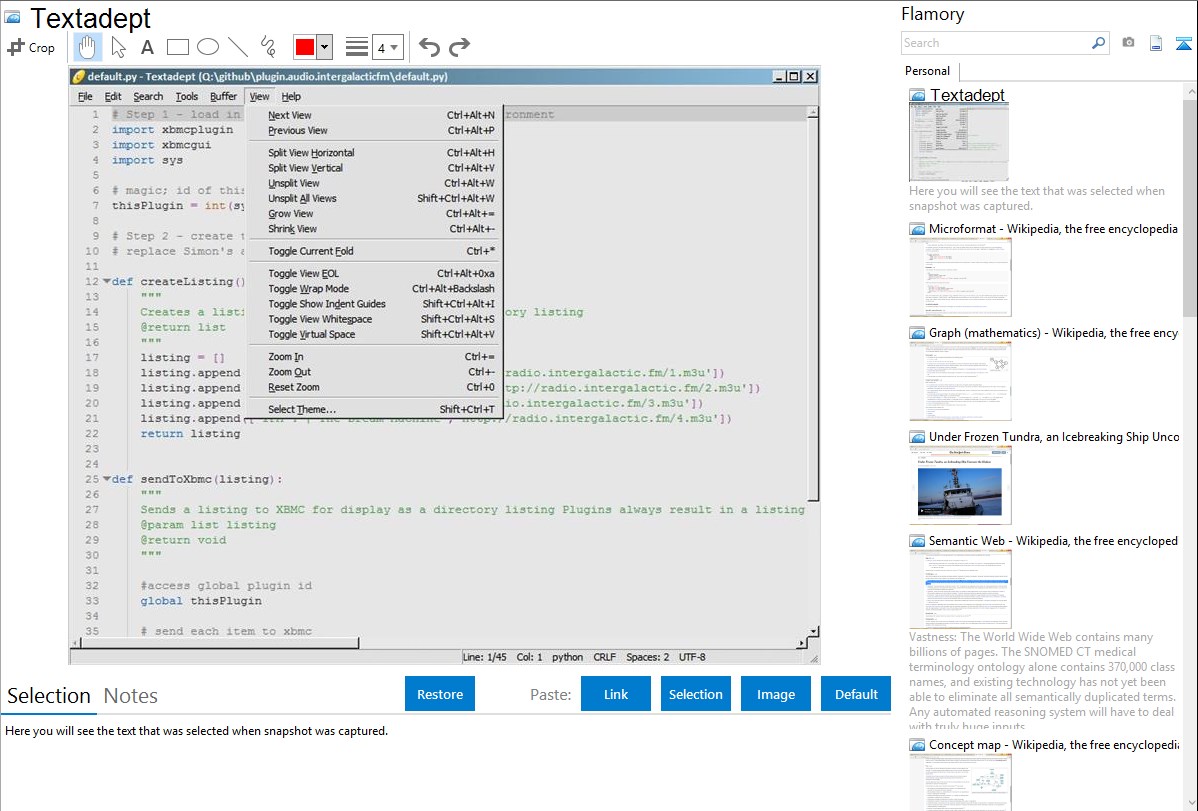Open the Textadept snapshot thumbnail
Viewport: 1198px width, 811px height.
pos(959,142)
